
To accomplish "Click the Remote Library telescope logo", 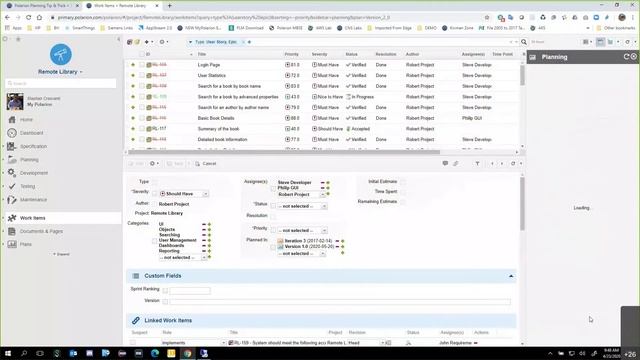I will [61, 54].
